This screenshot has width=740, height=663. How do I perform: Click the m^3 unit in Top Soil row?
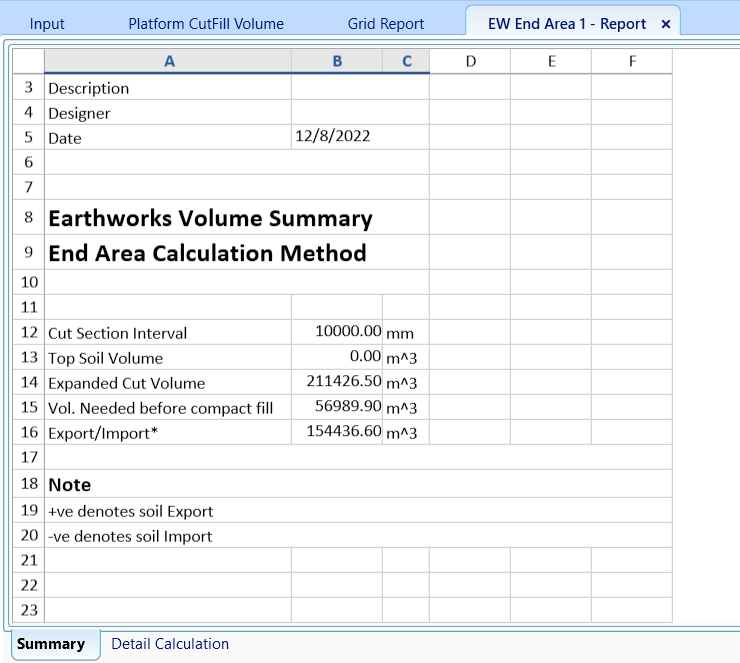coord(406,357)
